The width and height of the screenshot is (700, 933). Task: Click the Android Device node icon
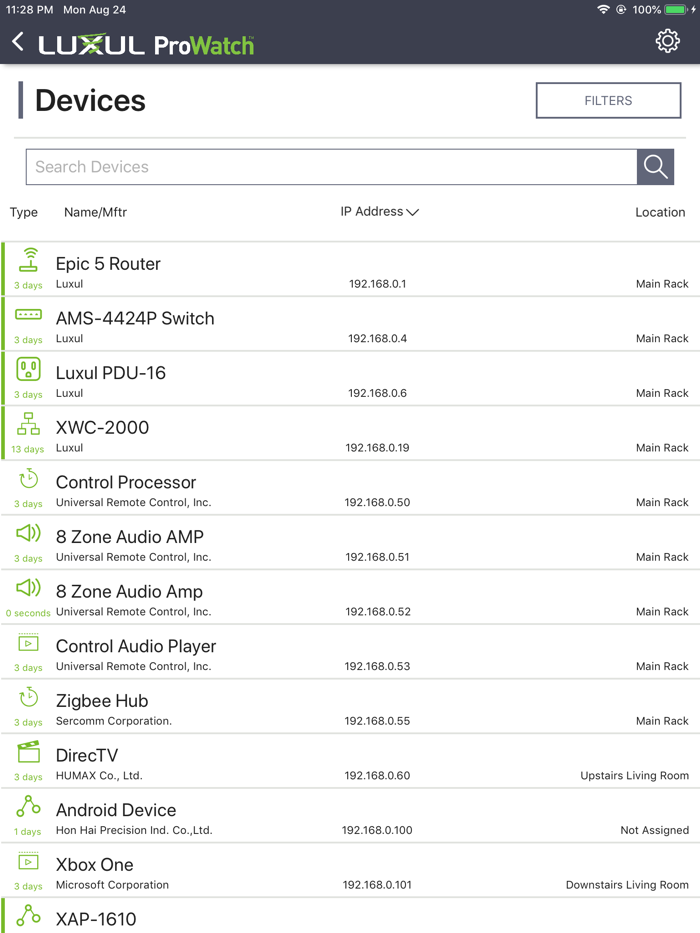pos(29,806)
